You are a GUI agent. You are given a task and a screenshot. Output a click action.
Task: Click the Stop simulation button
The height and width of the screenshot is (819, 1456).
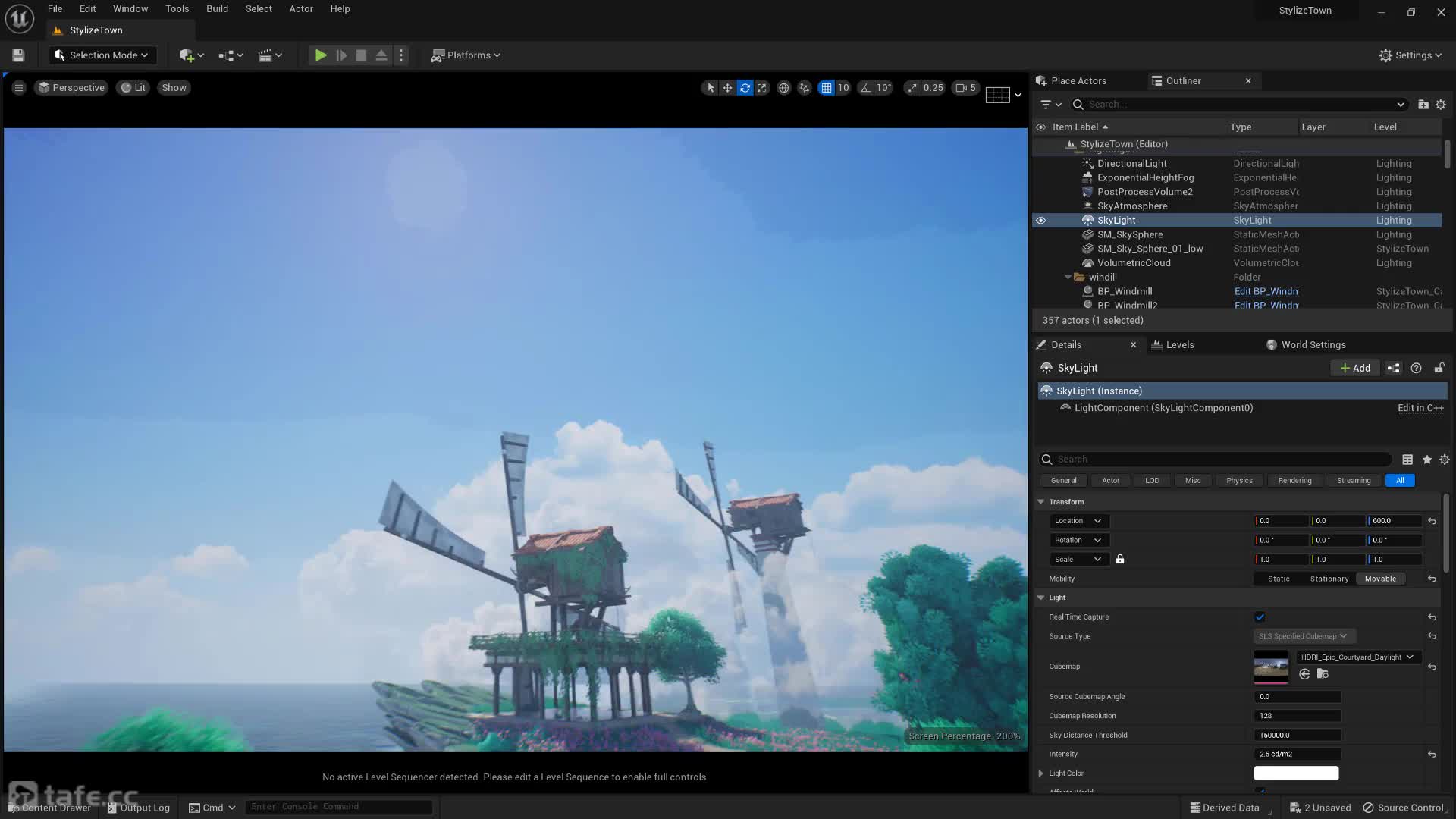[362, 55]
